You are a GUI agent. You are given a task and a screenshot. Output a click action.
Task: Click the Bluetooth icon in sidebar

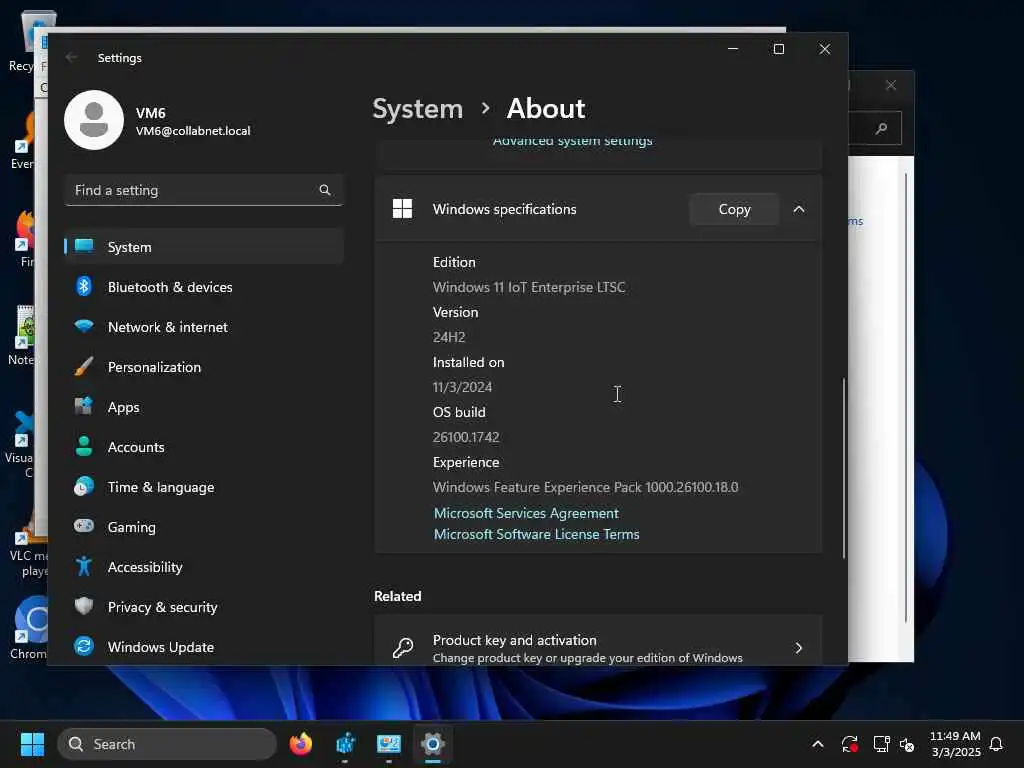pos(84,287)
